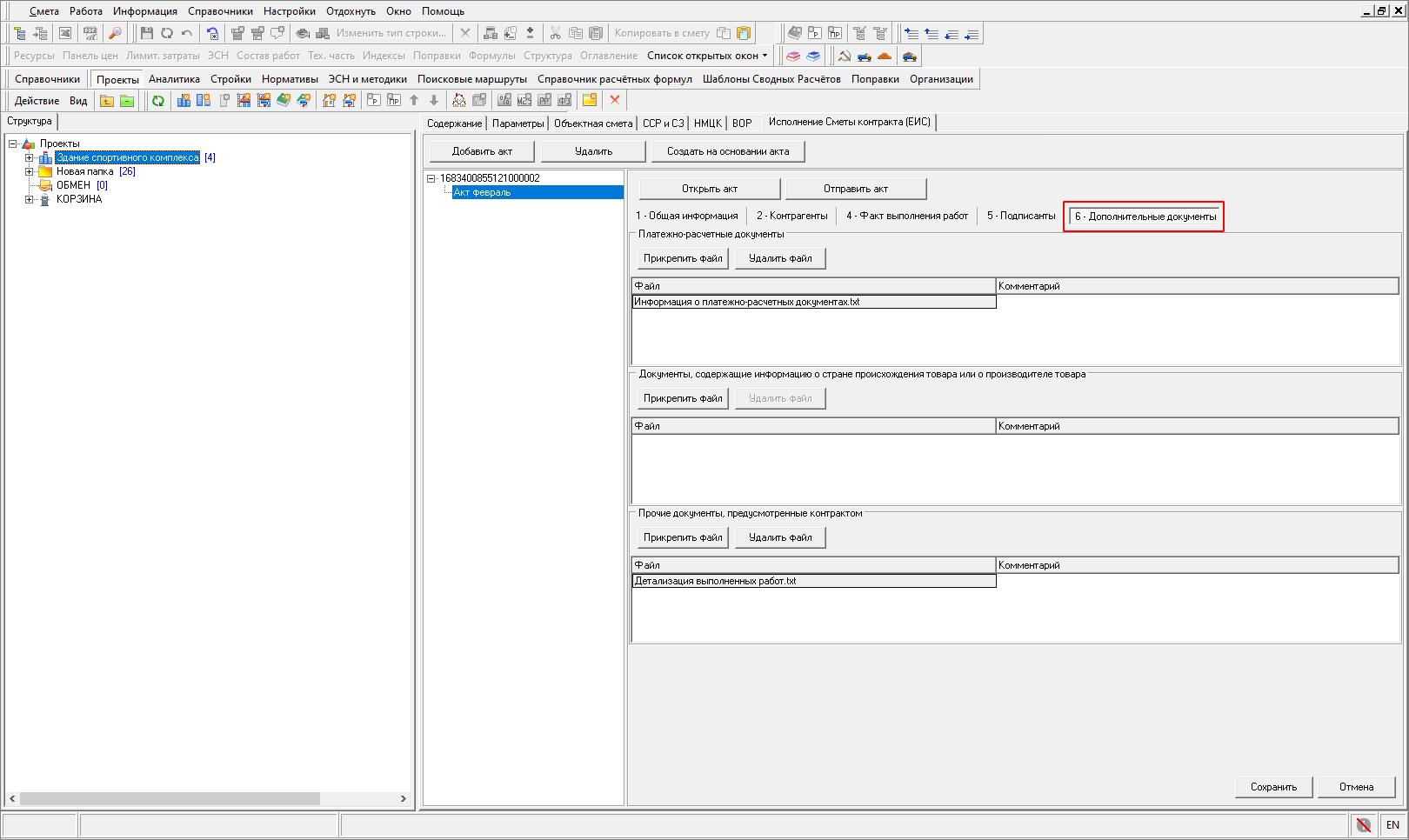This screenshot has height=840, width=1409.
Task: Click the undo arrow toolbar icon
Action: [x=186, y=33]
